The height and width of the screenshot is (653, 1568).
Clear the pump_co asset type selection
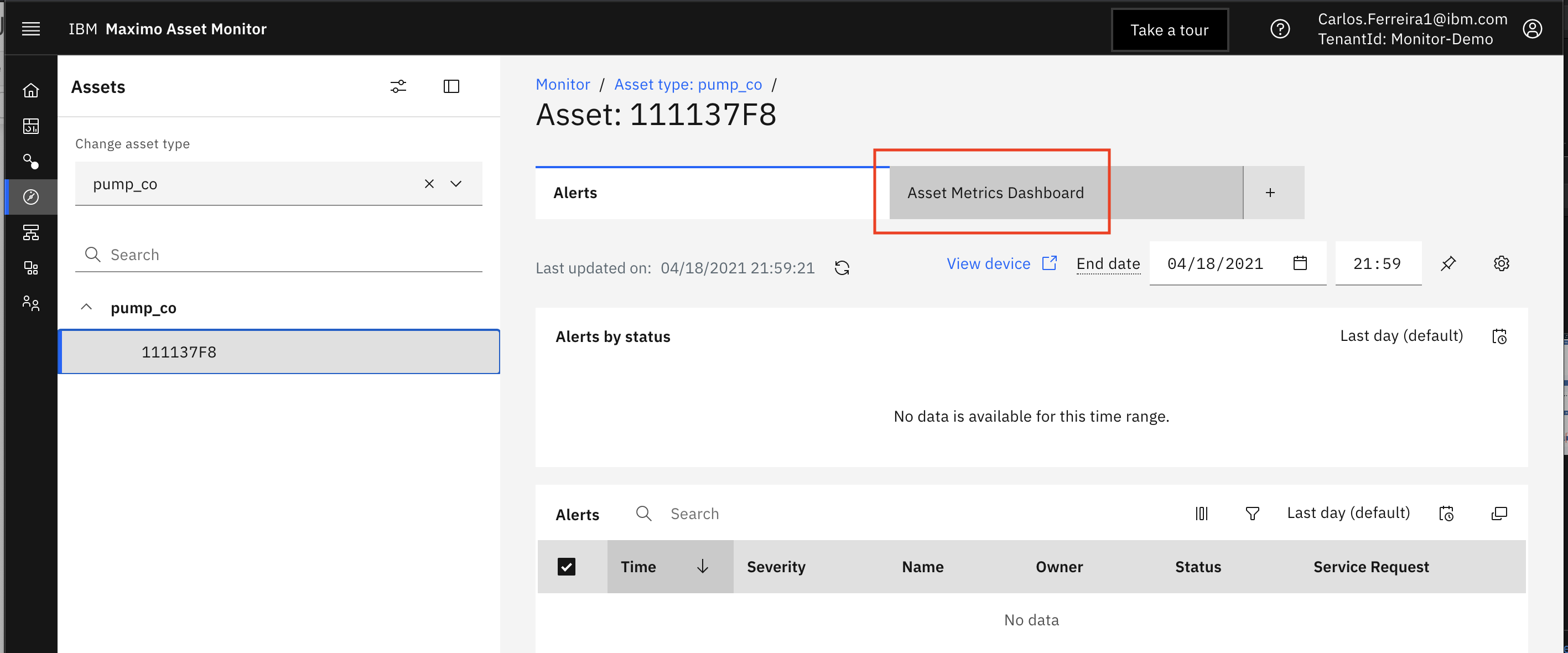429,184
